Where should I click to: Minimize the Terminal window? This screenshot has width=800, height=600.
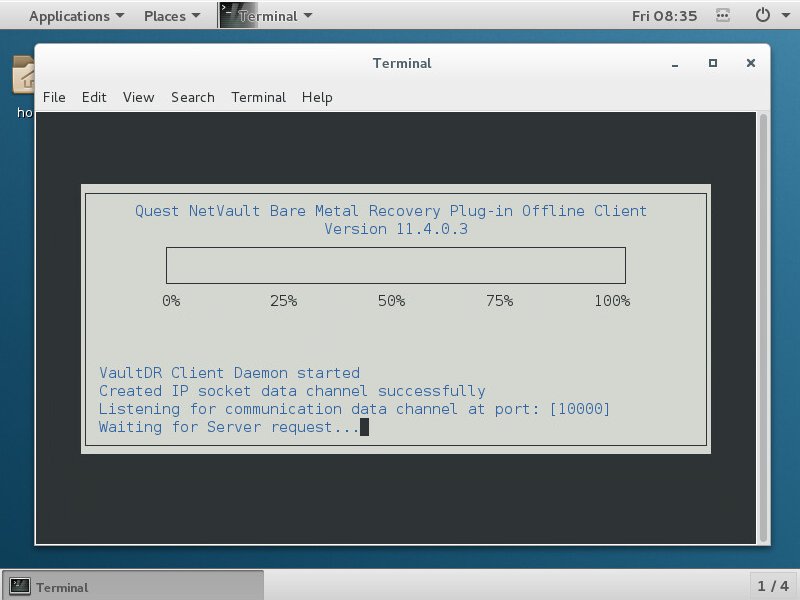675,63
